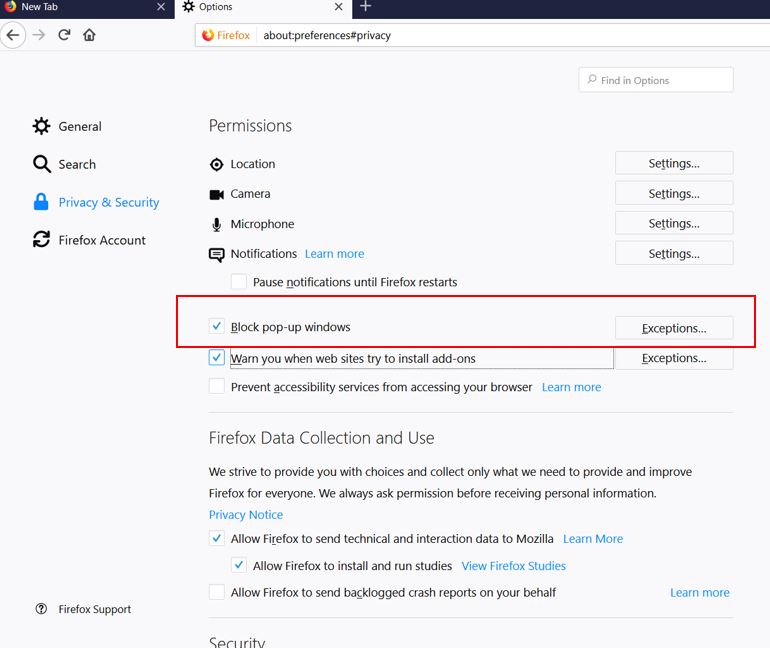Screen dimensions: 770x651
Task: Open the Privacy Notice link
Action: click(246, 514)
